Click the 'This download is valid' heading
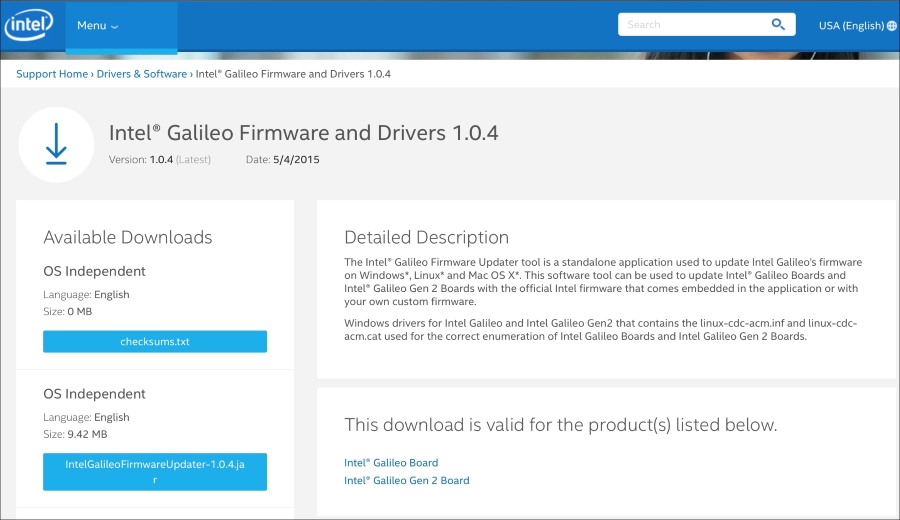 [x=561, y=425]
